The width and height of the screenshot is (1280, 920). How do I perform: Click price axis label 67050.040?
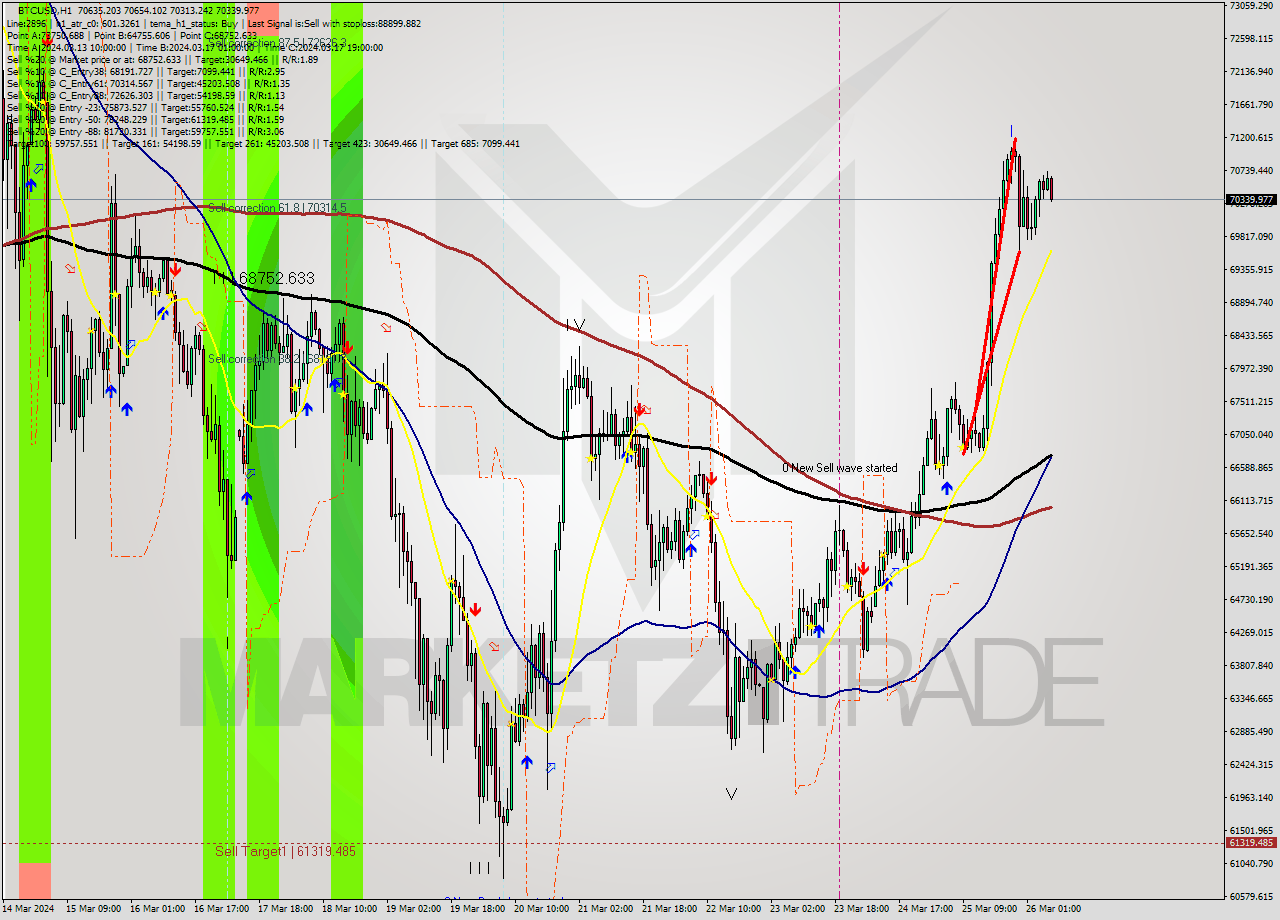point(1250,435)
